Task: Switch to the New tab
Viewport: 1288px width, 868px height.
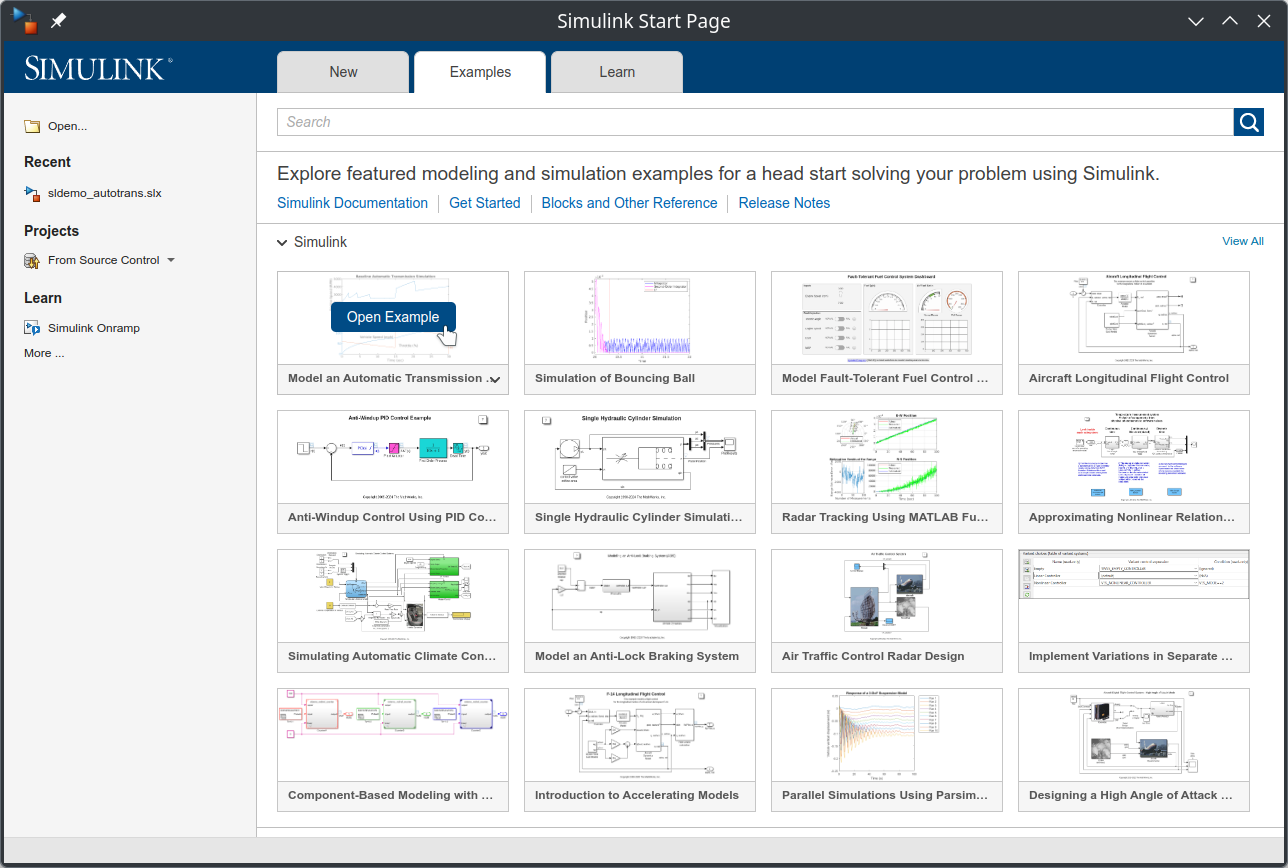Action: [x=343, y=72]
